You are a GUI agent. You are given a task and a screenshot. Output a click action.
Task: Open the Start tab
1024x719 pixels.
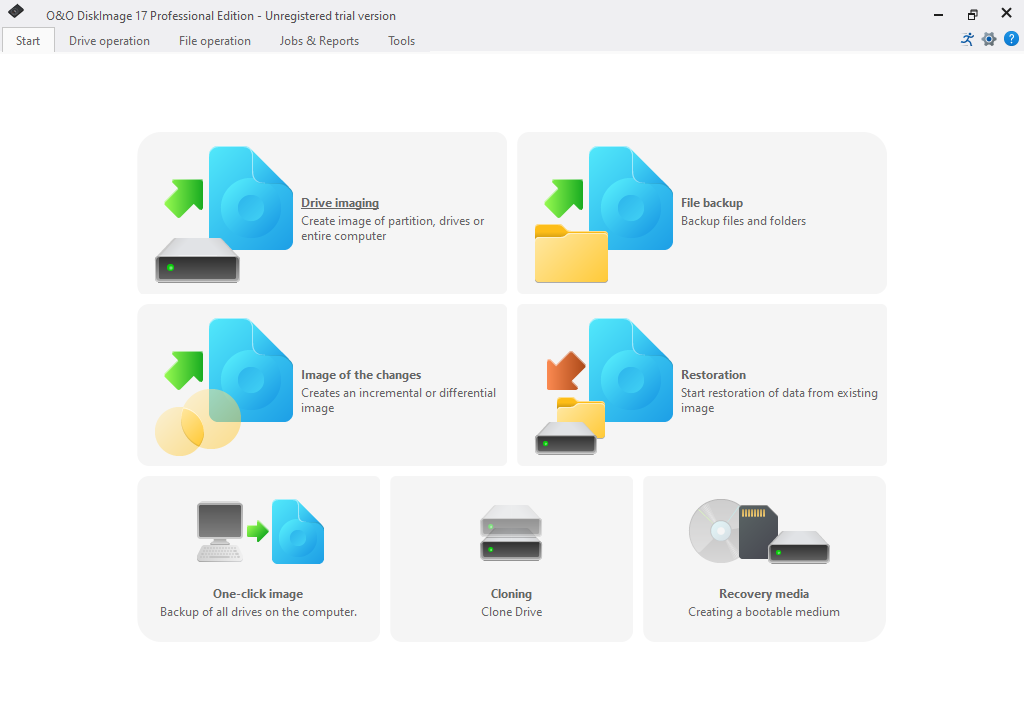pos(28,40)
